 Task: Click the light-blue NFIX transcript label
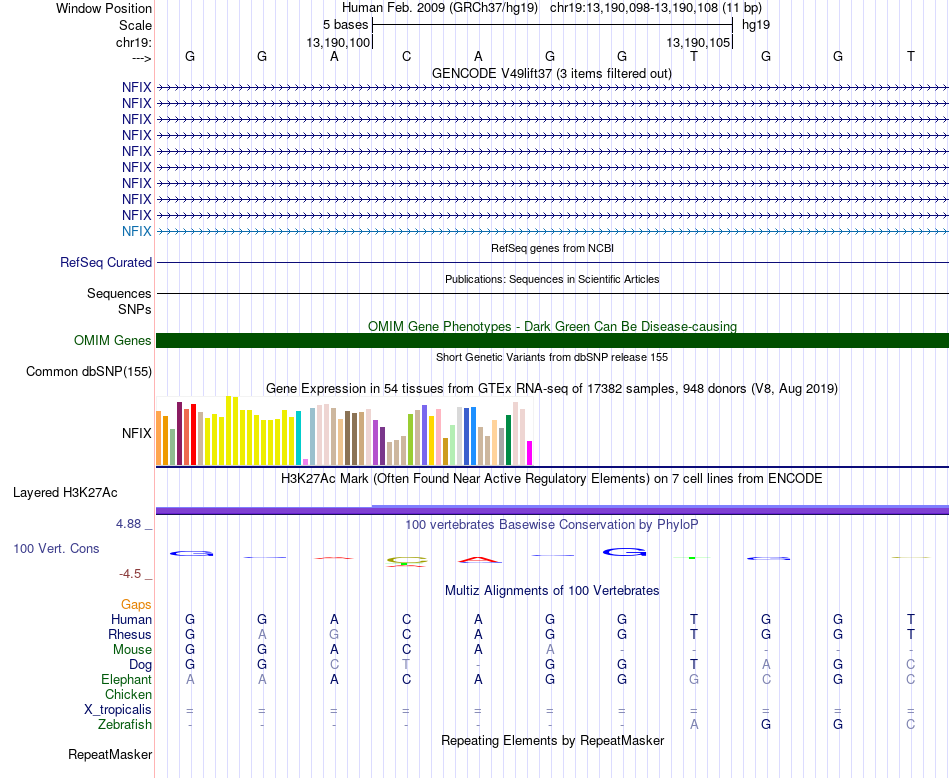pyautogui.click(x=136, y=231)
